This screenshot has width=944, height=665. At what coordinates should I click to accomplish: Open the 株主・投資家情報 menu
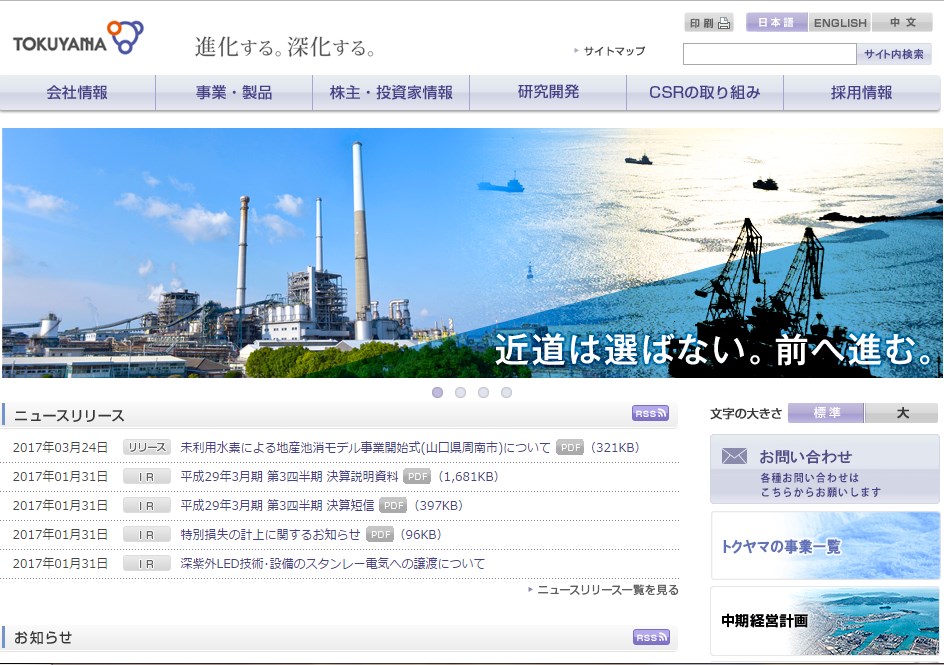(391, 93)
